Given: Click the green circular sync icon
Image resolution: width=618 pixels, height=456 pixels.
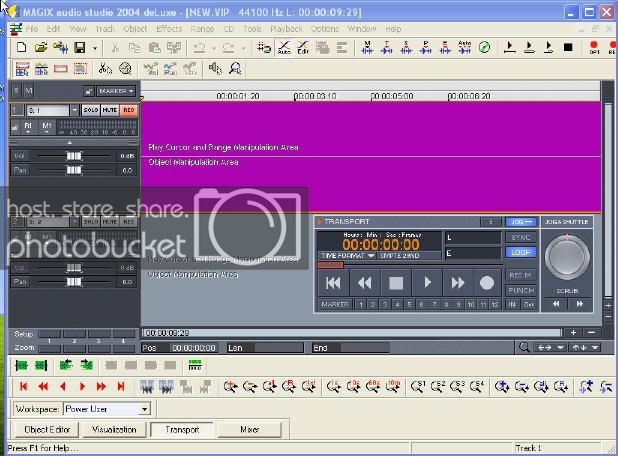Looking at the screenshot, I should [x=484, y=48].
